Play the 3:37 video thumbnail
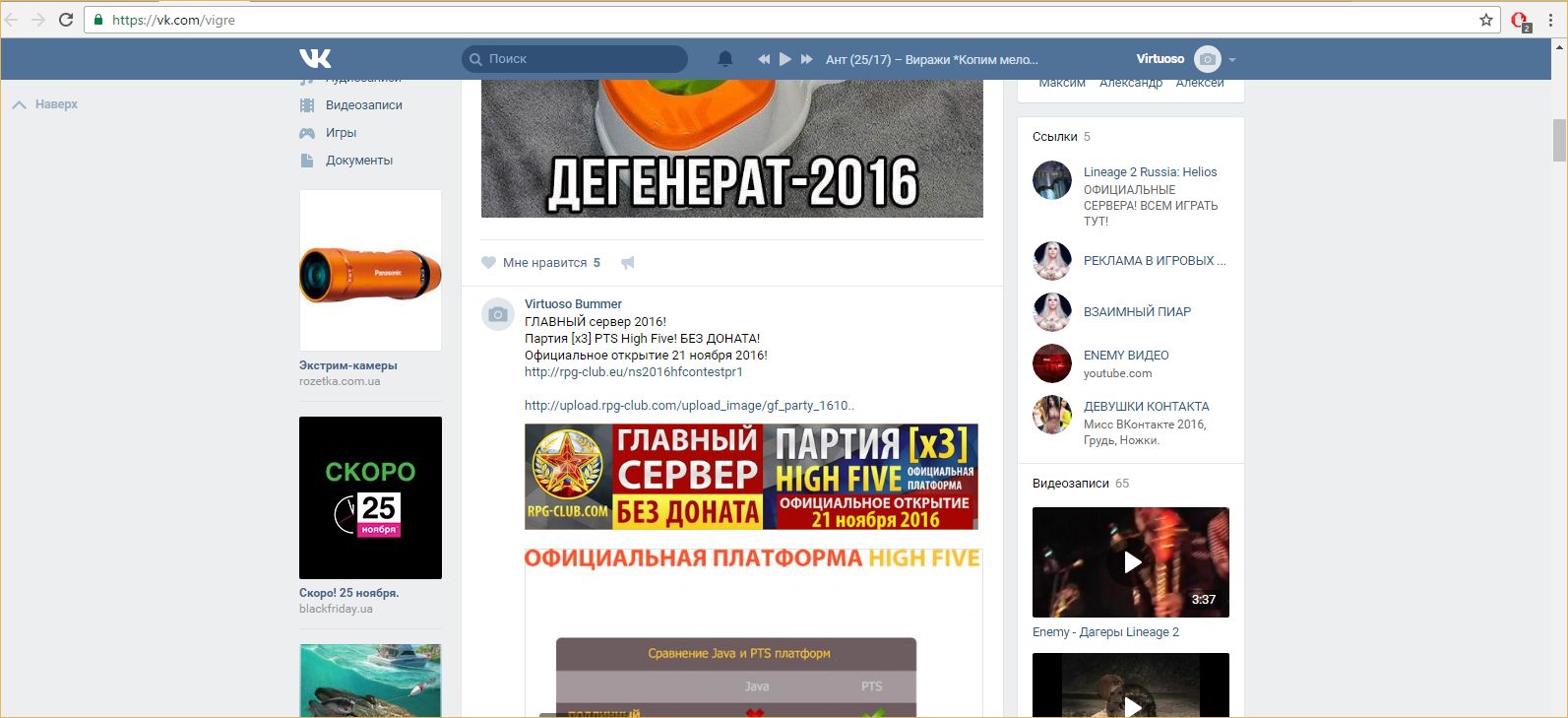 pyautogui.click(x=1131, y=562)
